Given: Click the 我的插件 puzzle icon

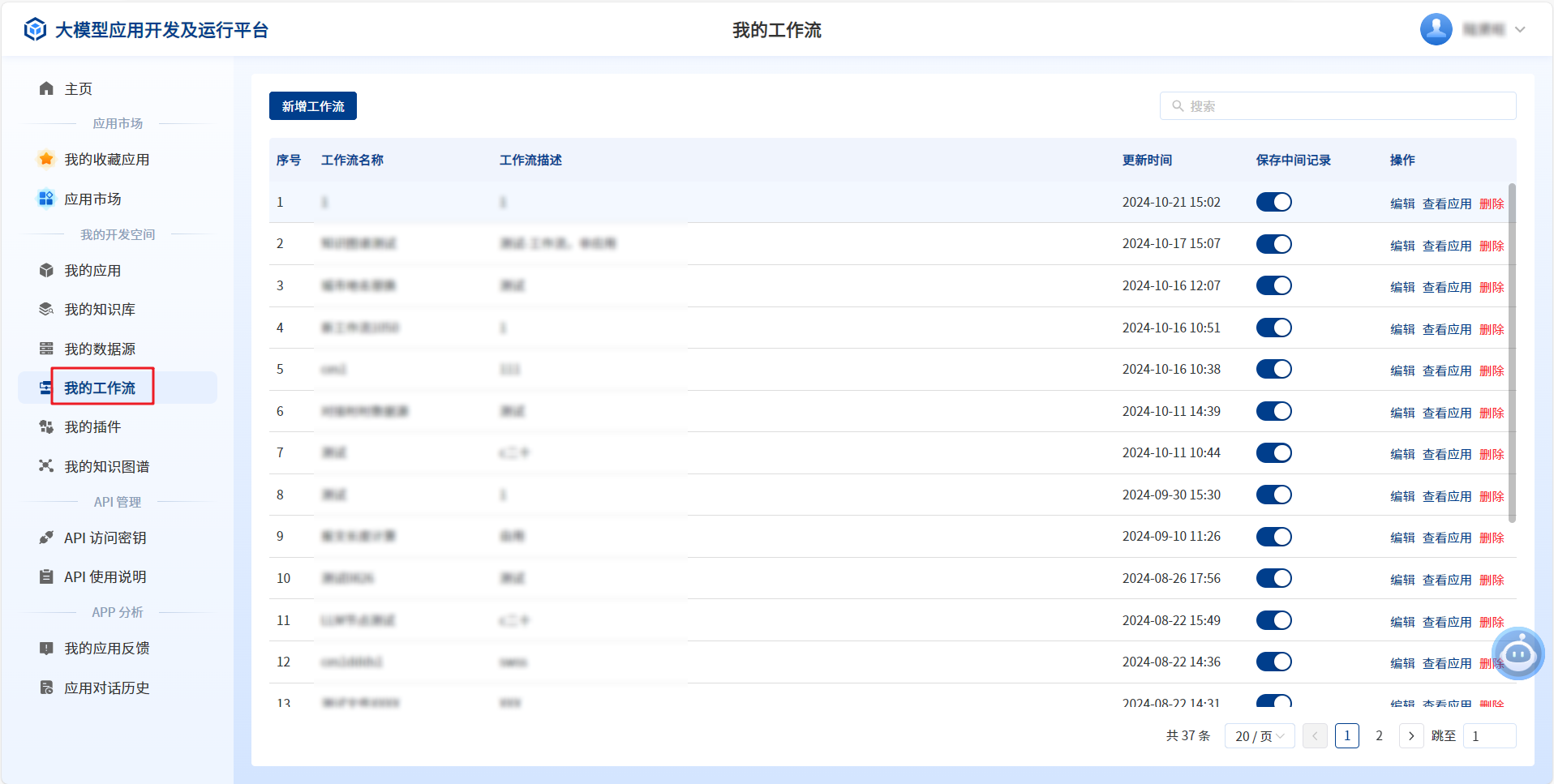Looking at the screenshot, I should [46, 426].
